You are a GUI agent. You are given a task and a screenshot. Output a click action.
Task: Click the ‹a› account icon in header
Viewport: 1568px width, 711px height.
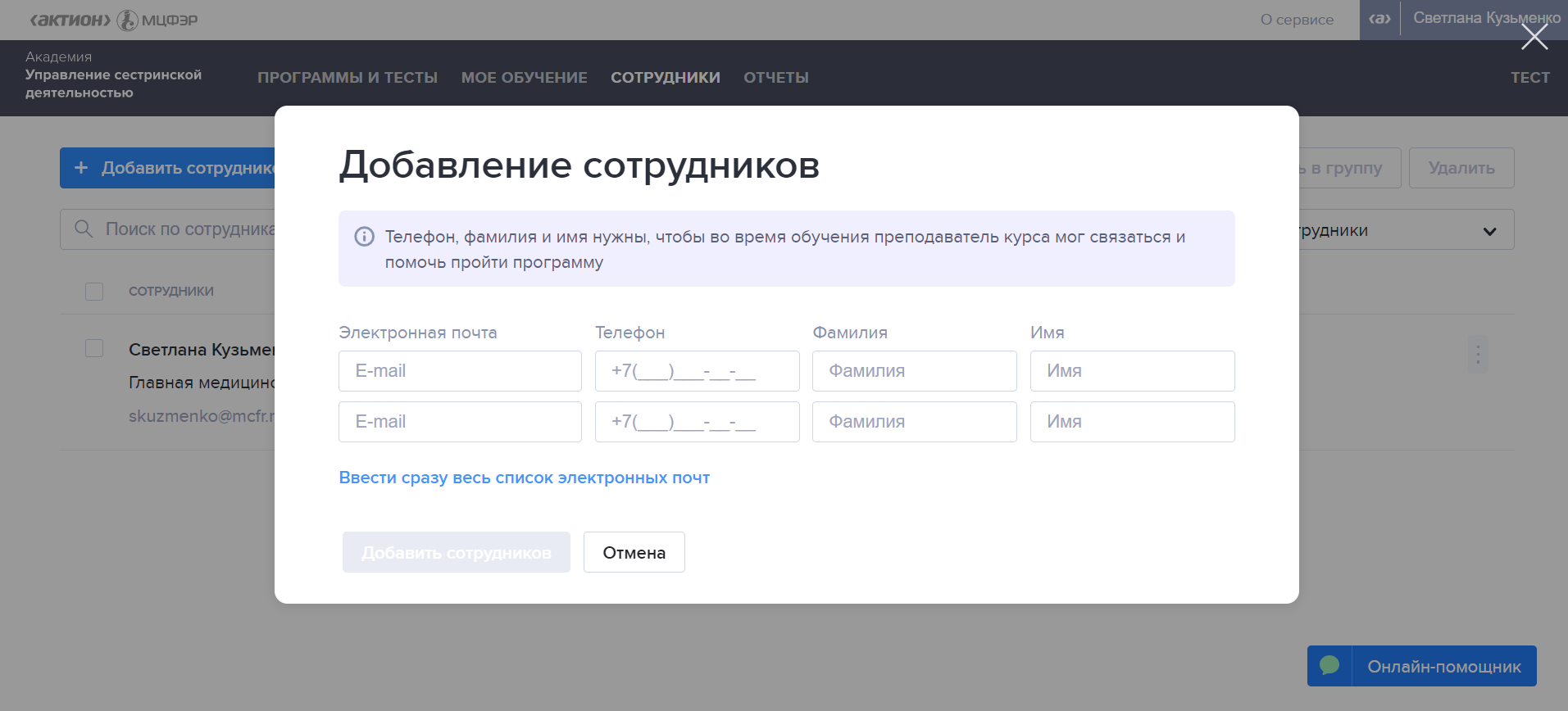point(1379,19)
